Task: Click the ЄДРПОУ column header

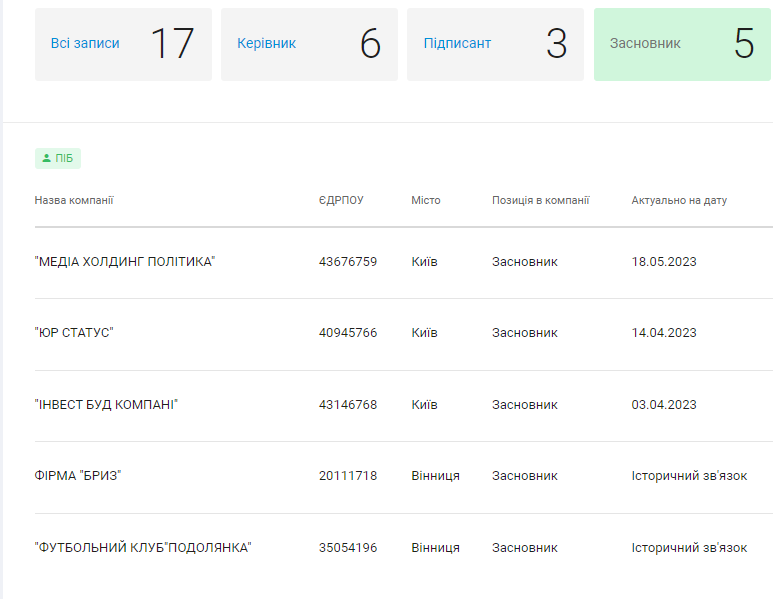Action: point(341,200)
